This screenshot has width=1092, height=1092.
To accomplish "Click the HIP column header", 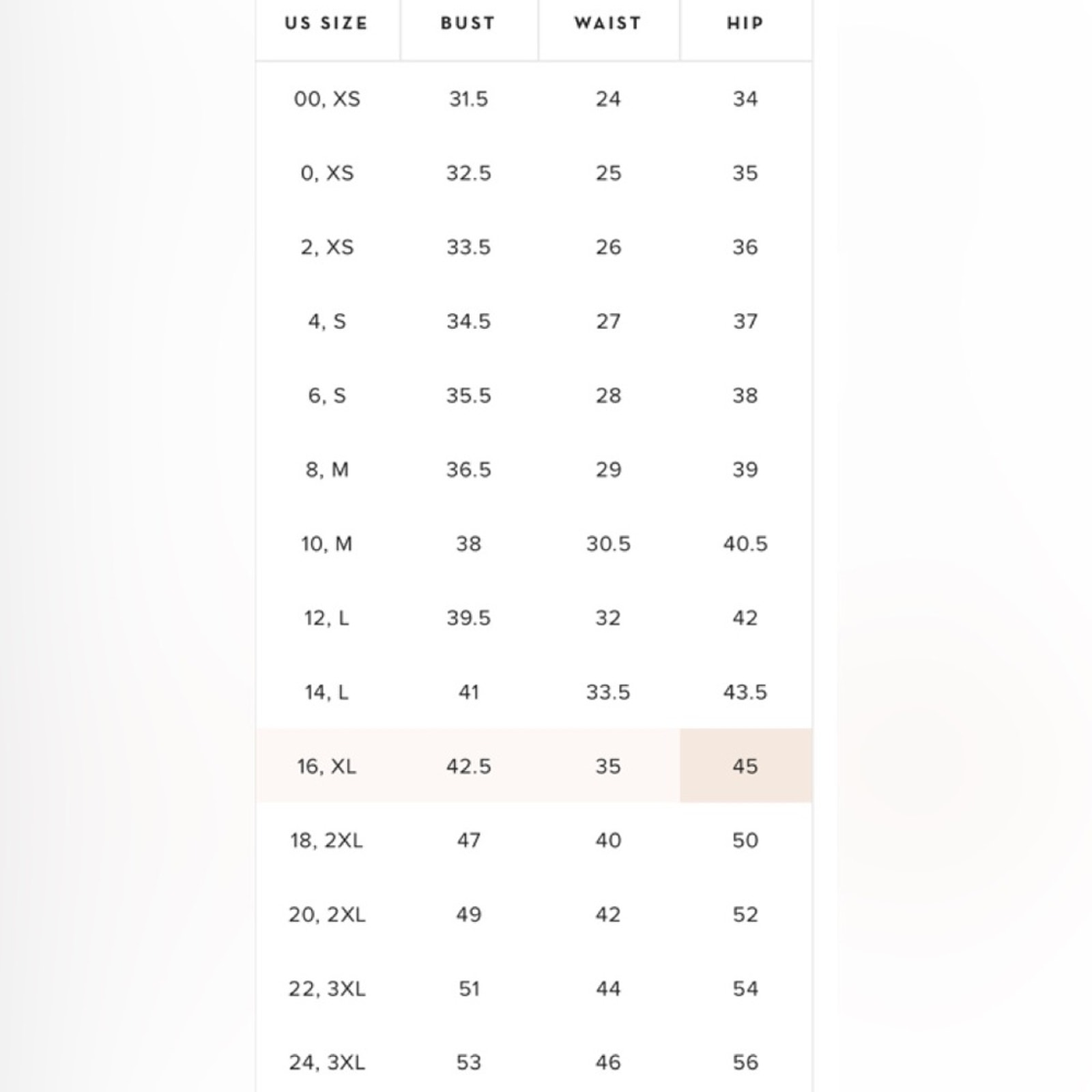I will coord(745,23).
